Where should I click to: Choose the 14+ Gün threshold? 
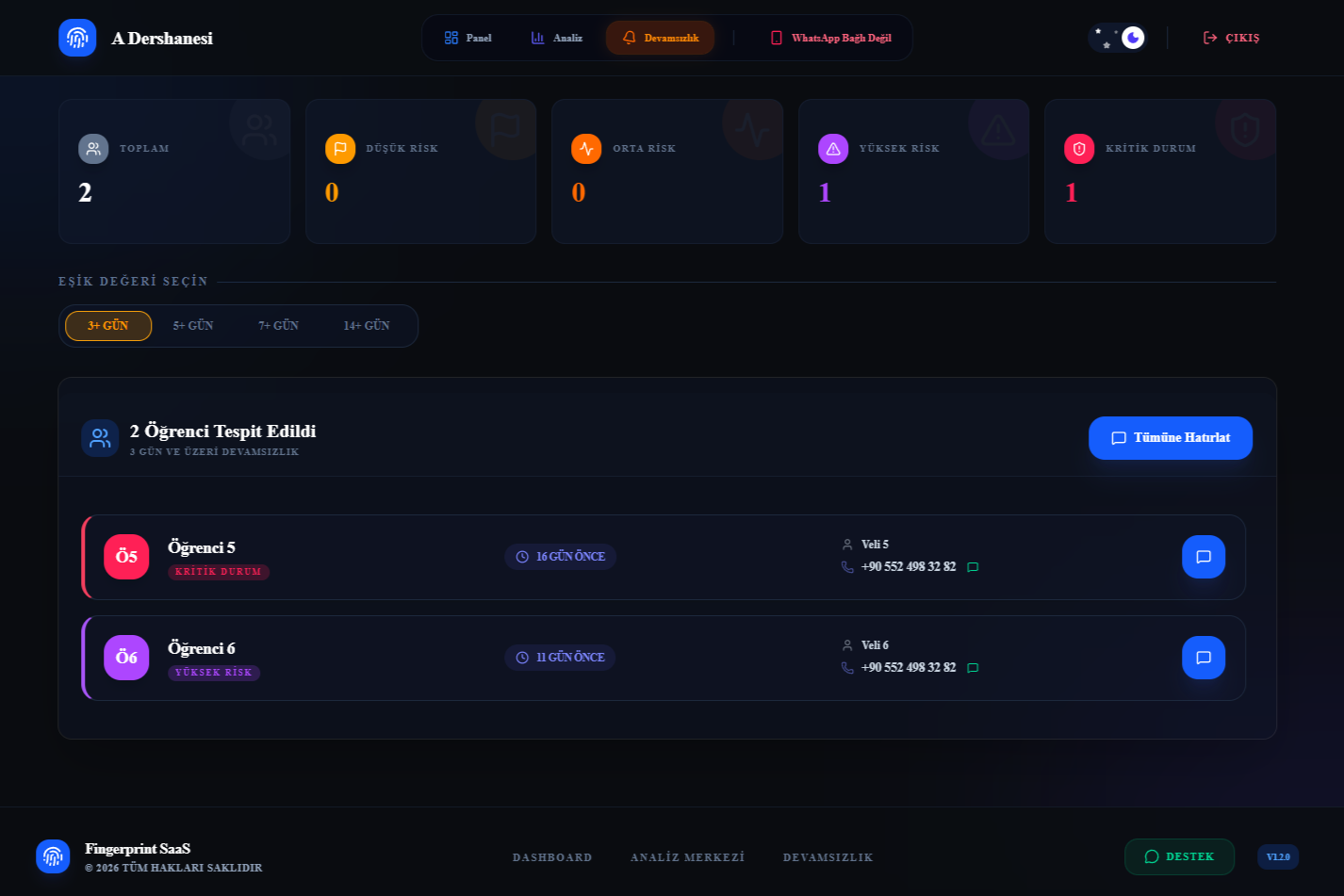tap(367, 326)
